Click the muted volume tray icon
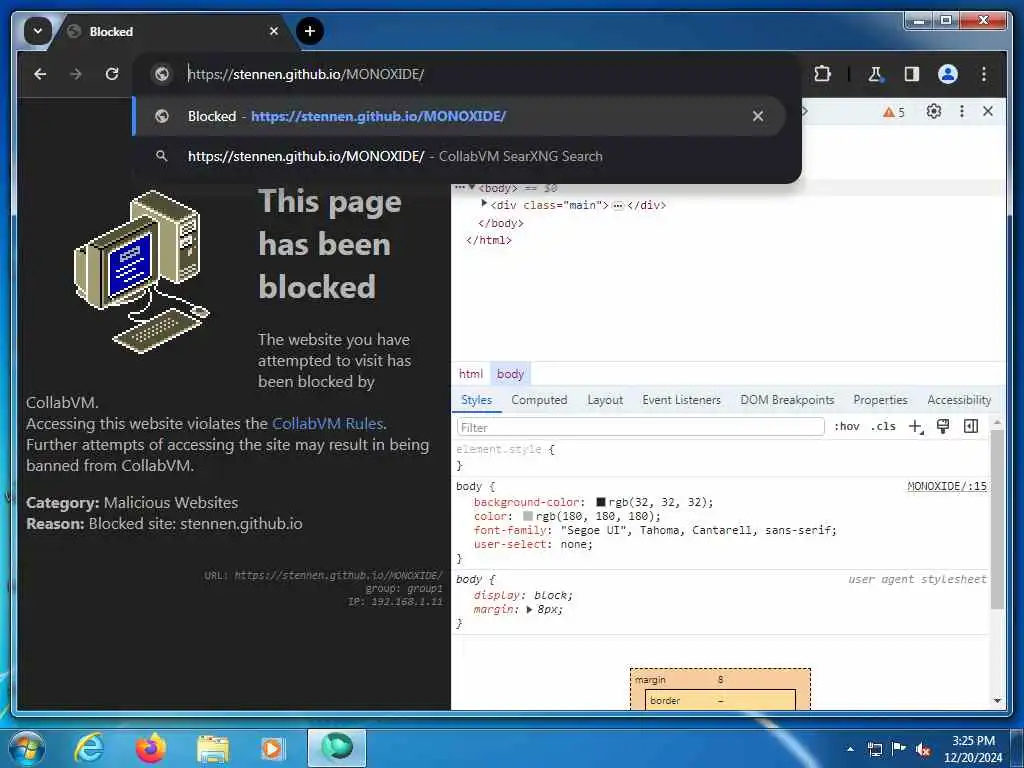 [x=923, y=749]
